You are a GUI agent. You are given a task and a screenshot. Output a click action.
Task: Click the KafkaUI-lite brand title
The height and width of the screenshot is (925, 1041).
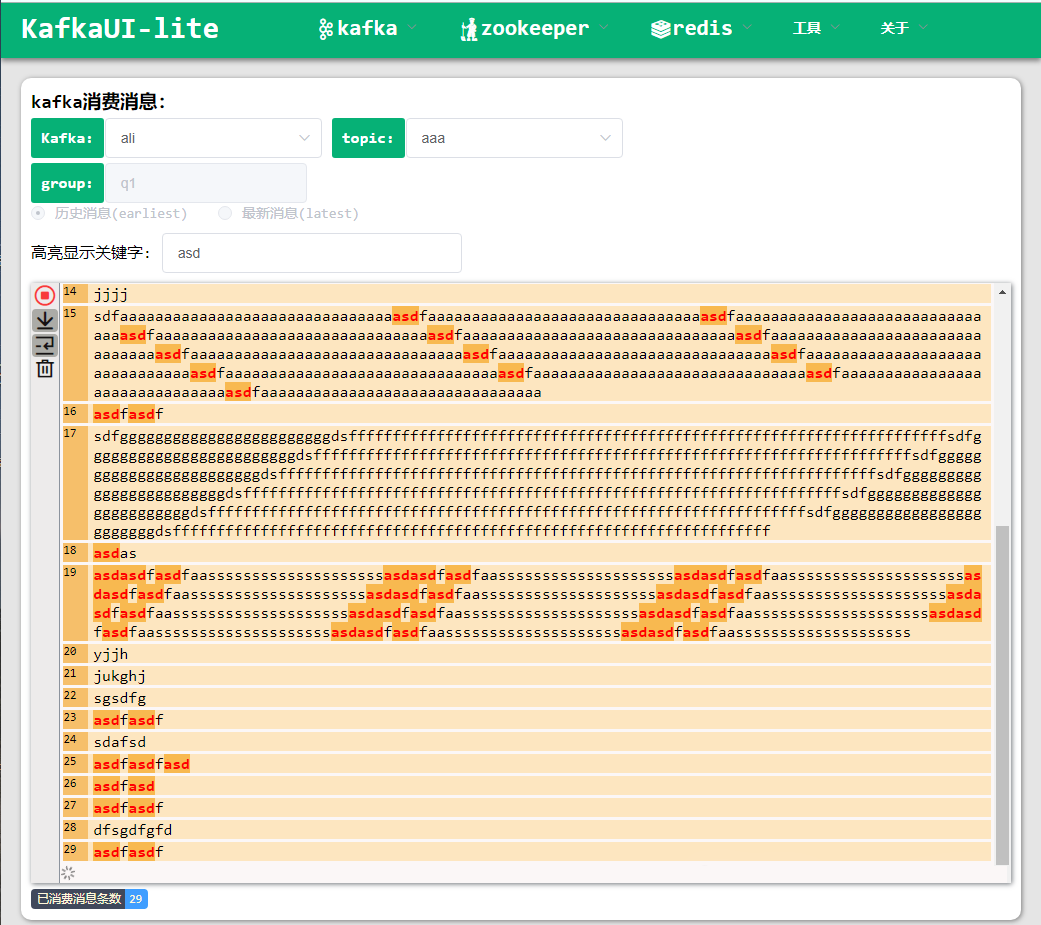point(120,28)
